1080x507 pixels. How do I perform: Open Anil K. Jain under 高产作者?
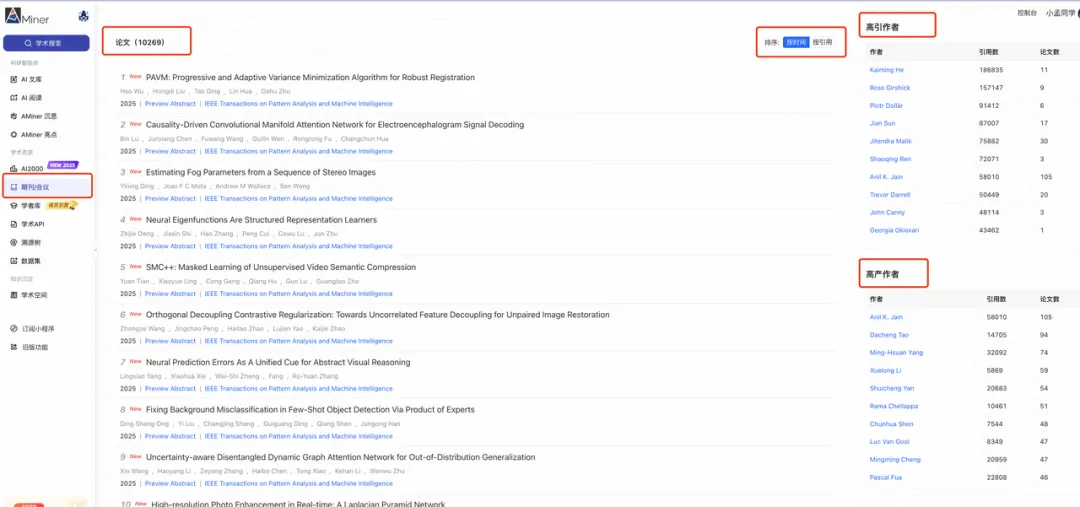pyautogui.click(x=886, y=318)
